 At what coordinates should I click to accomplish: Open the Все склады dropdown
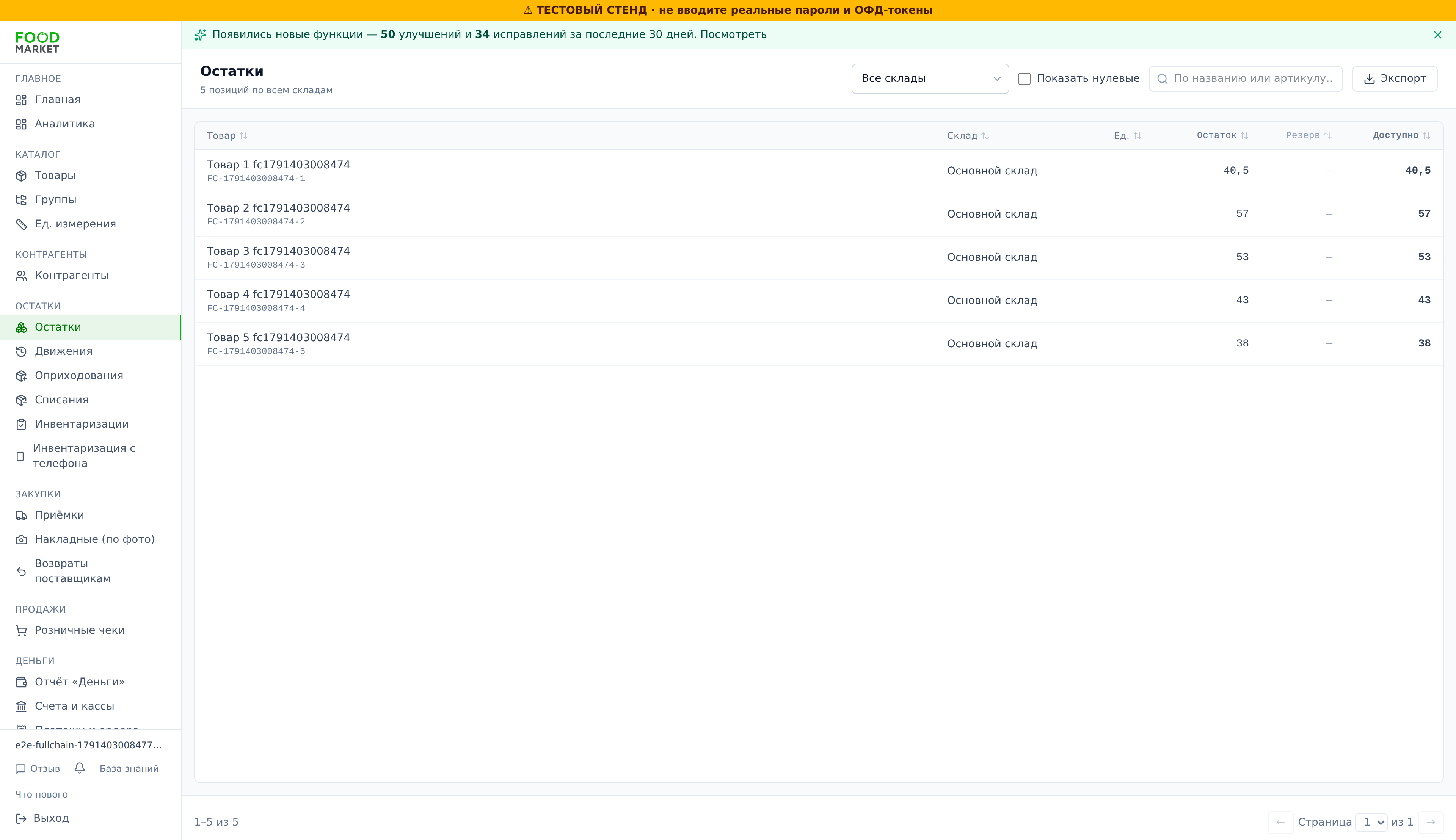point(930,79)
